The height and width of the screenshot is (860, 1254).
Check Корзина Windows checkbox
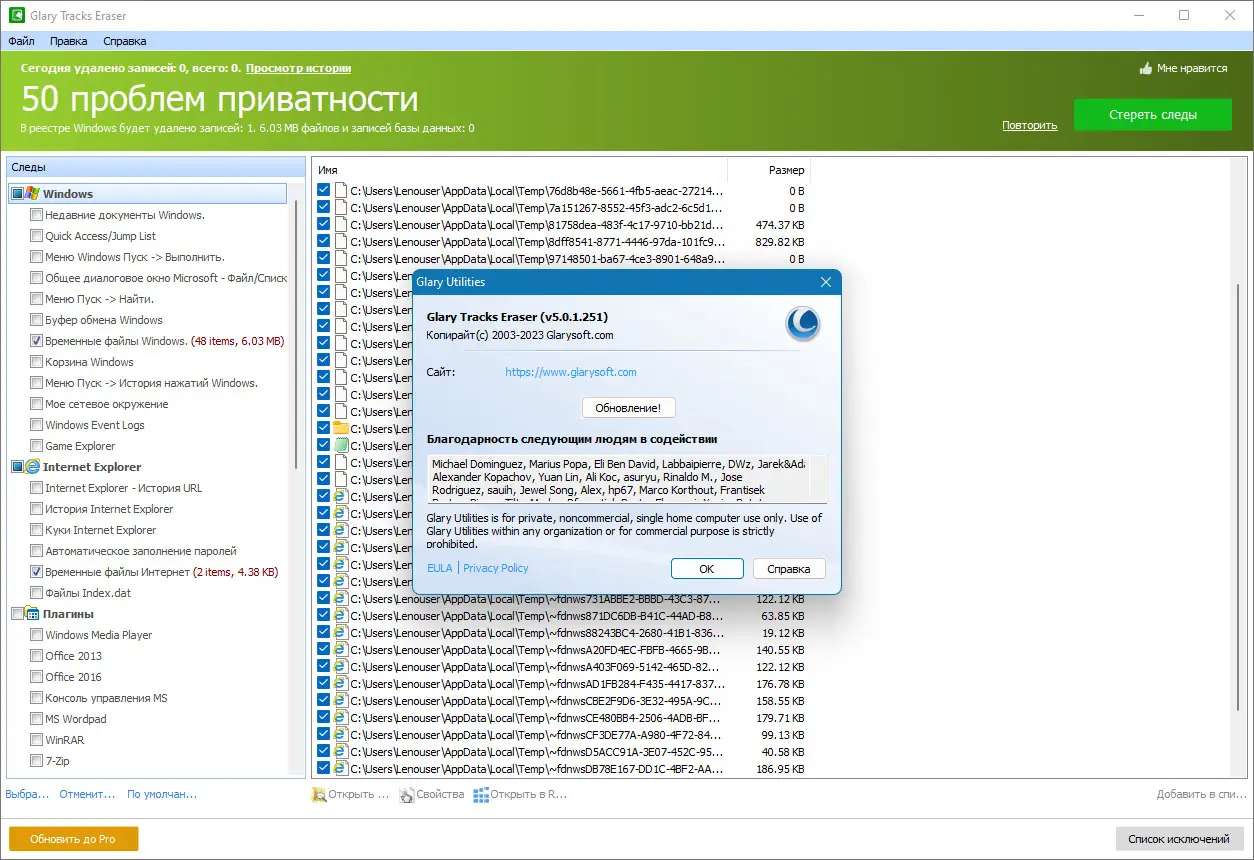pyautogui.click(x=36, y=362)
